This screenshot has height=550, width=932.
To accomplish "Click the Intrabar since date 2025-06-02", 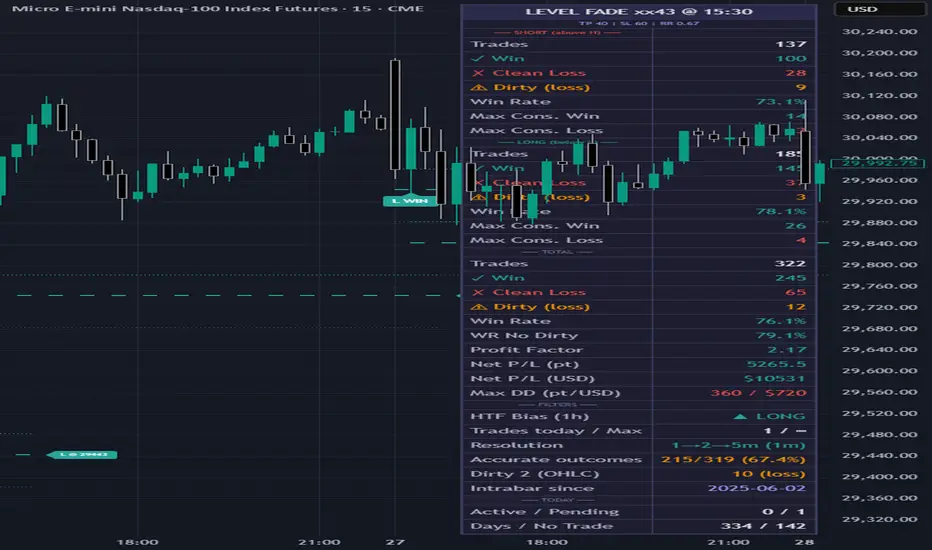I will [x=757, y=488].
